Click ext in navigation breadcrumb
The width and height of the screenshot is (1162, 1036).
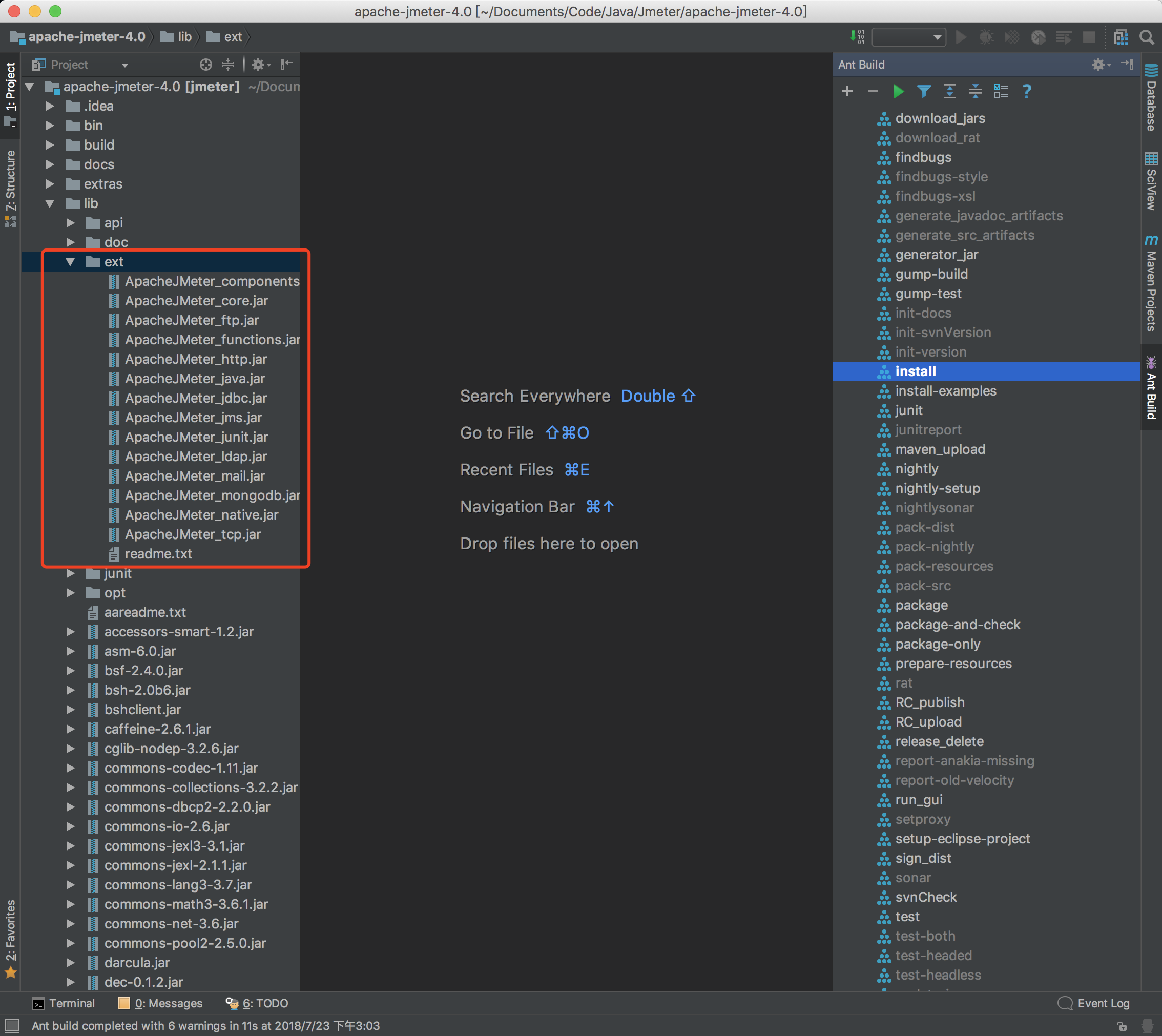point(224,37)
